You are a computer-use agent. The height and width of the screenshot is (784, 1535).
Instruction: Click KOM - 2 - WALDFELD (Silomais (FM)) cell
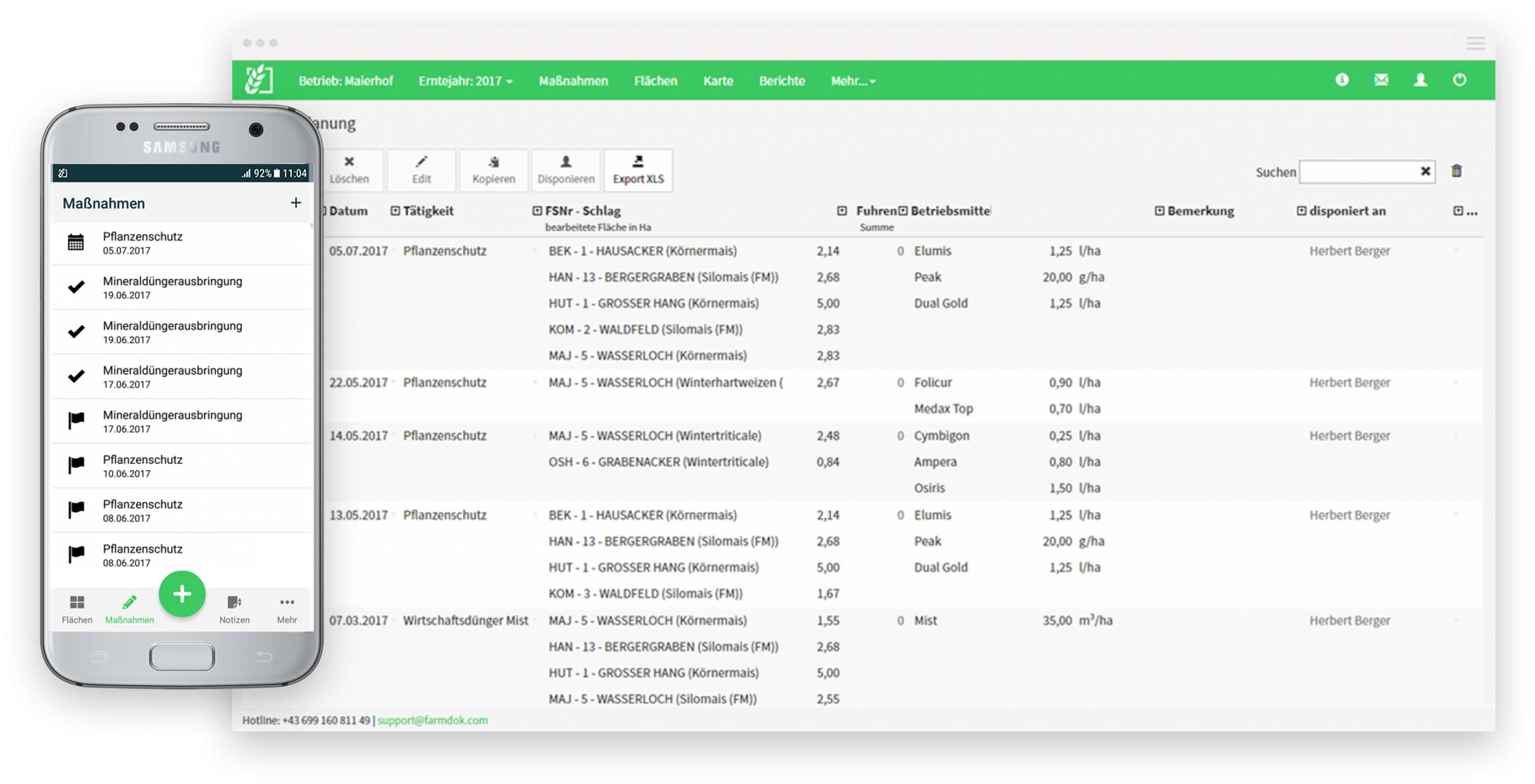[645, 329]
